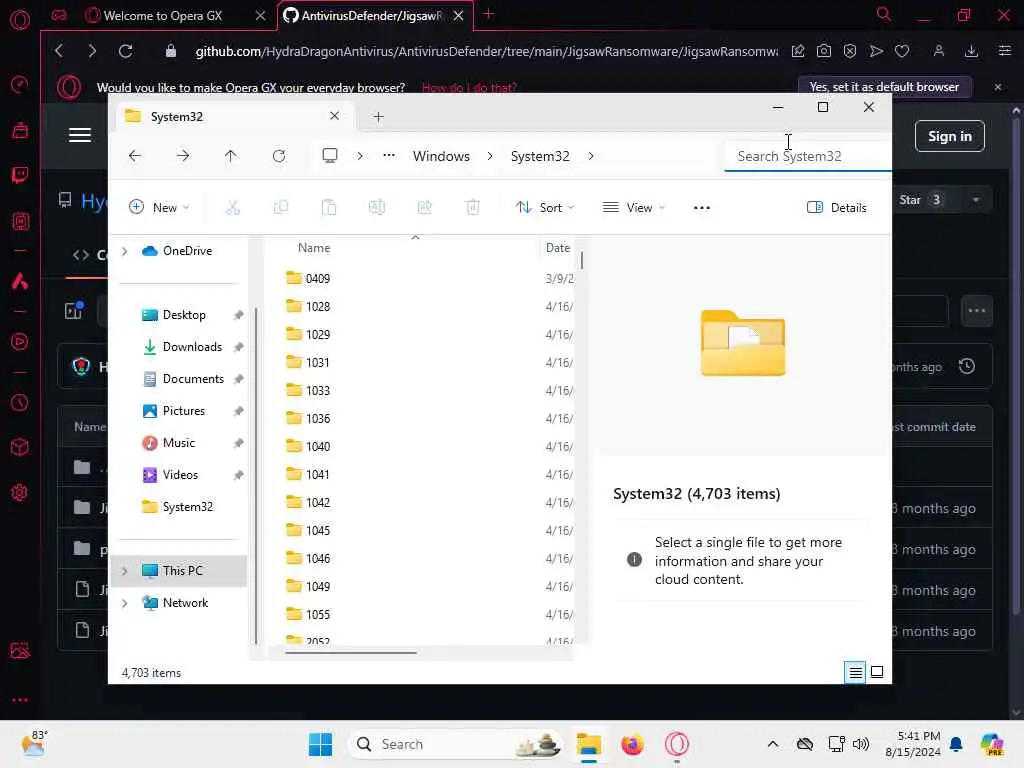Click the Search System32 input field
Image resolution: width=1024 pixels, height=768 pixels.
(x=808, y=156)
